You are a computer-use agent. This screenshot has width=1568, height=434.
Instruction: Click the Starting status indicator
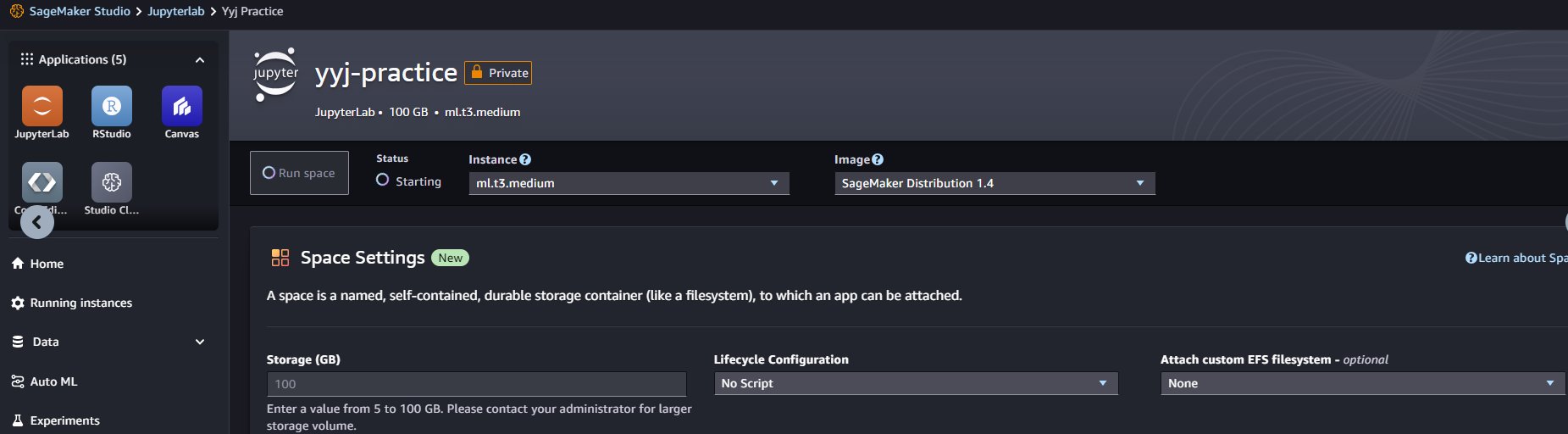tap(409, 181)
